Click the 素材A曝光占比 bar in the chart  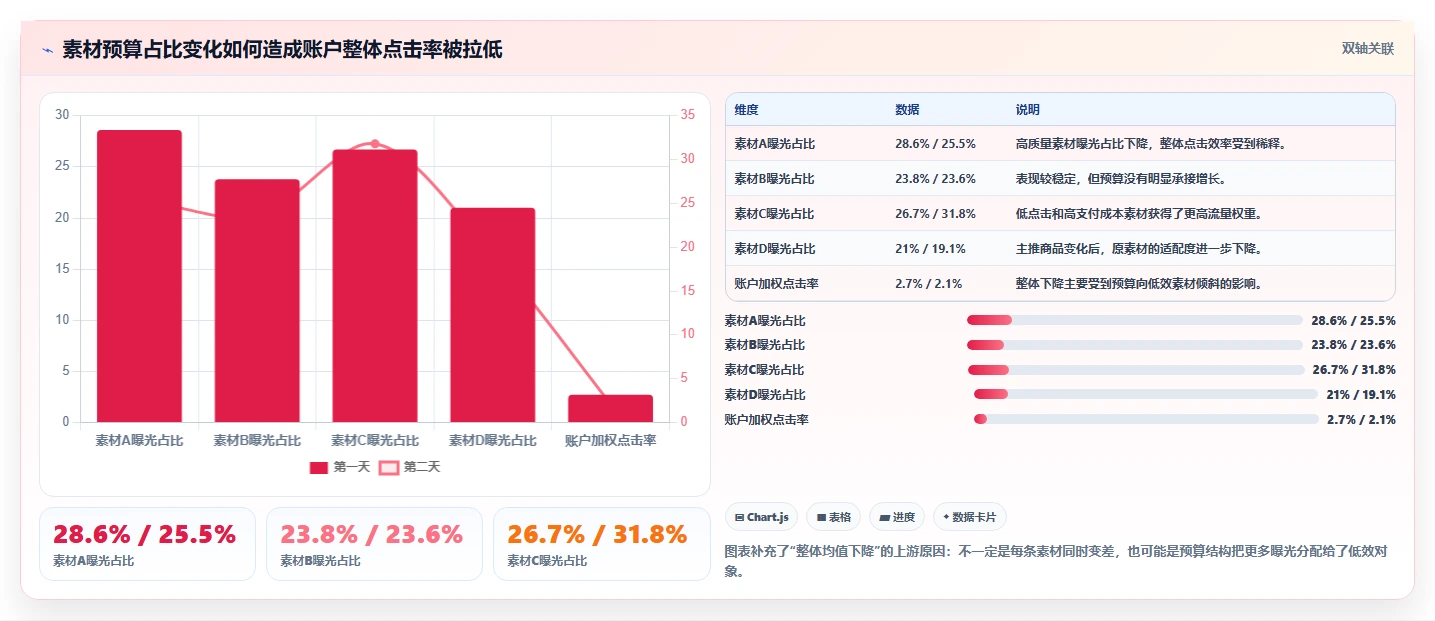point(139,276)
